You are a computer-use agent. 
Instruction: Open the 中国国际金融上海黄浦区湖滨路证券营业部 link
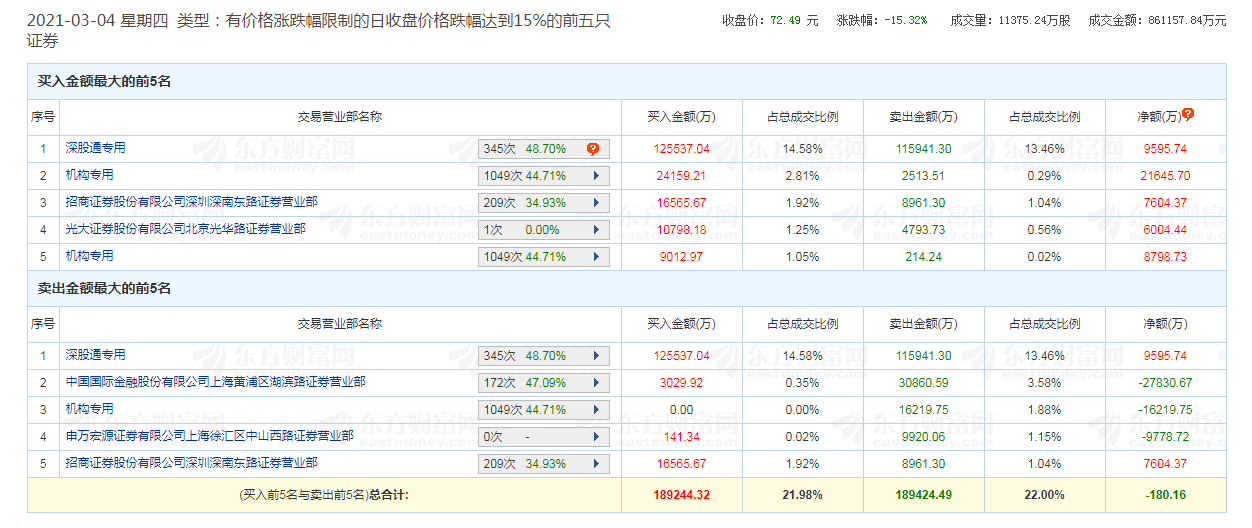point(215,382)
